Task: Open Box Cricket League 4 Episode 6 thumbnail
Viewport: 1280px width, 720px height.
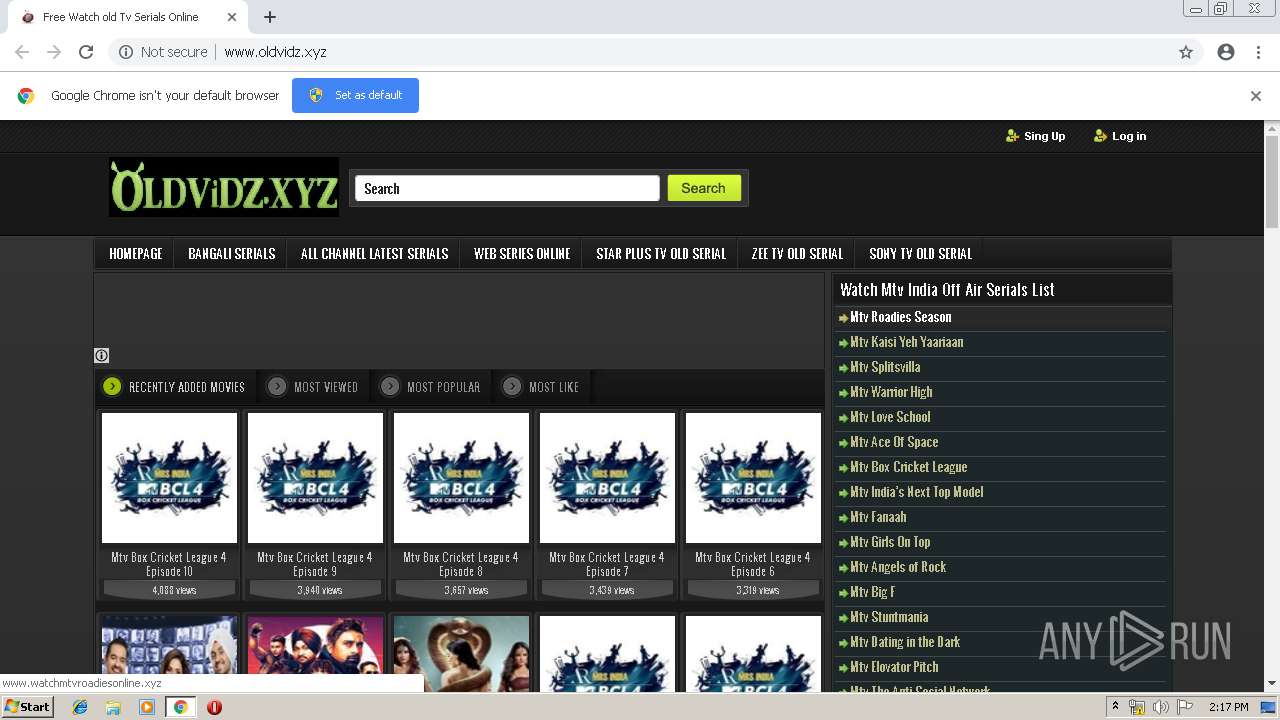Action: point(753,478)
